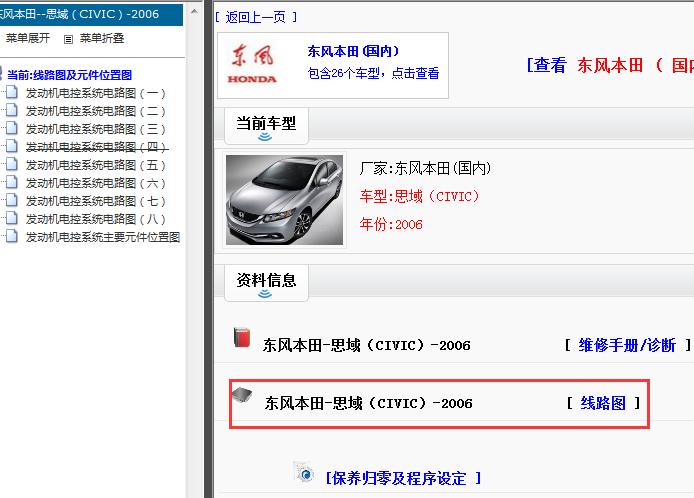
Task: Open document icon for 发动机电控系统主要元件位置图
Action: [12, 237]
